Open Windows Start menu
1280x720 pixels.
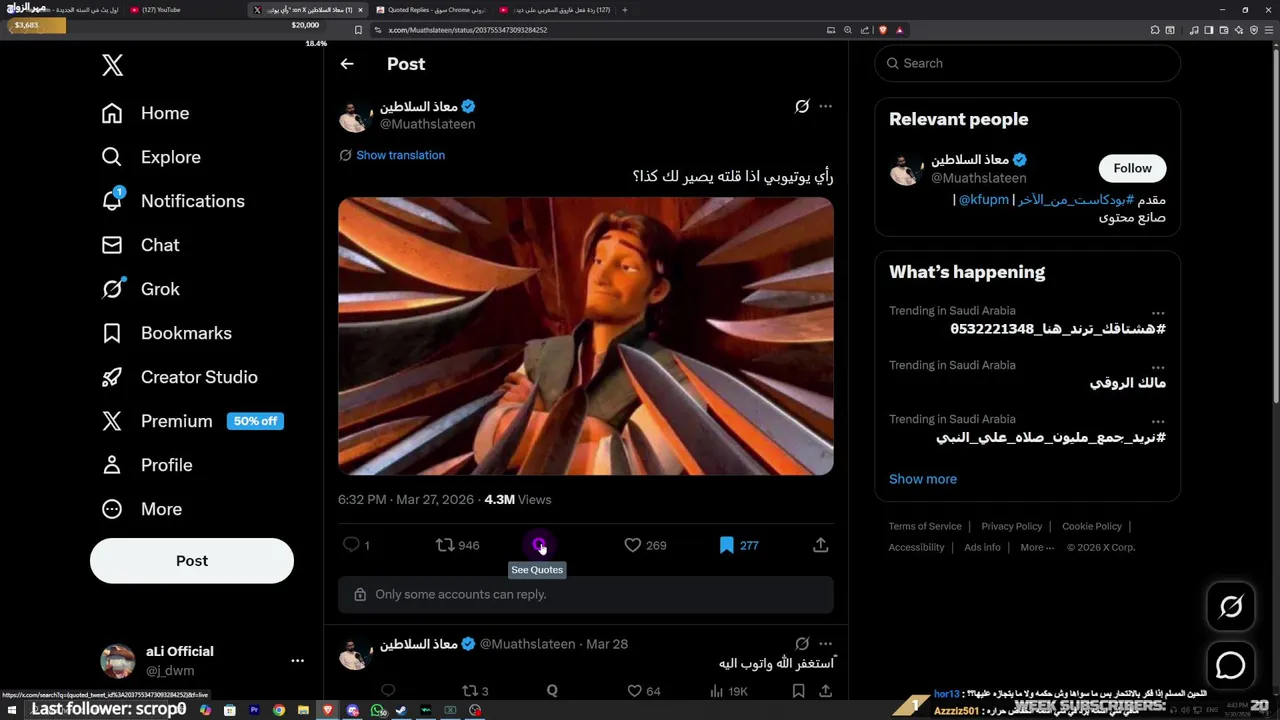tap(14, 710)
